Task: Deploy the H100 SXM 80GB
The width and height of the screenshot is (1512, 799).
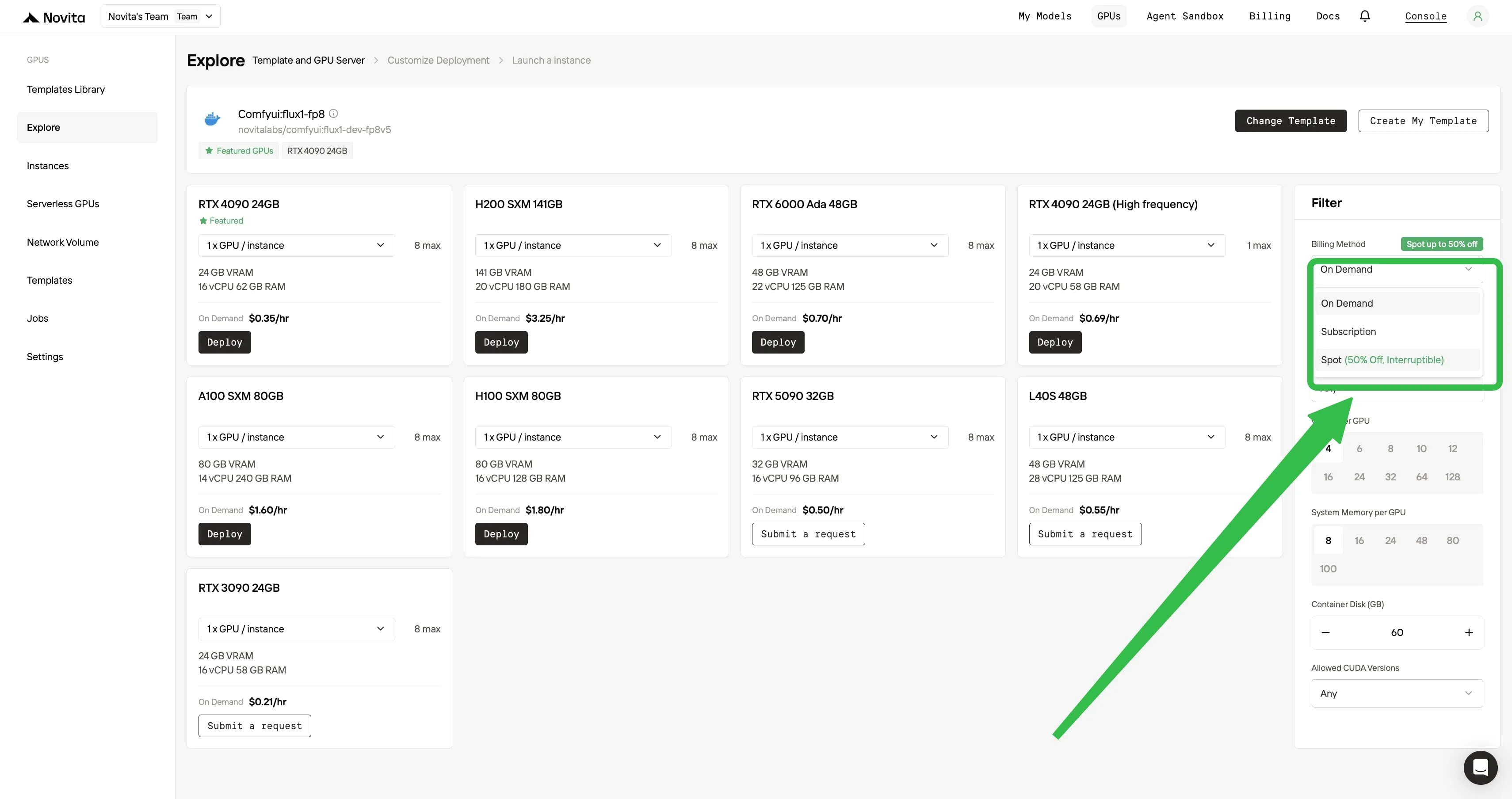Action: [501, 534]
